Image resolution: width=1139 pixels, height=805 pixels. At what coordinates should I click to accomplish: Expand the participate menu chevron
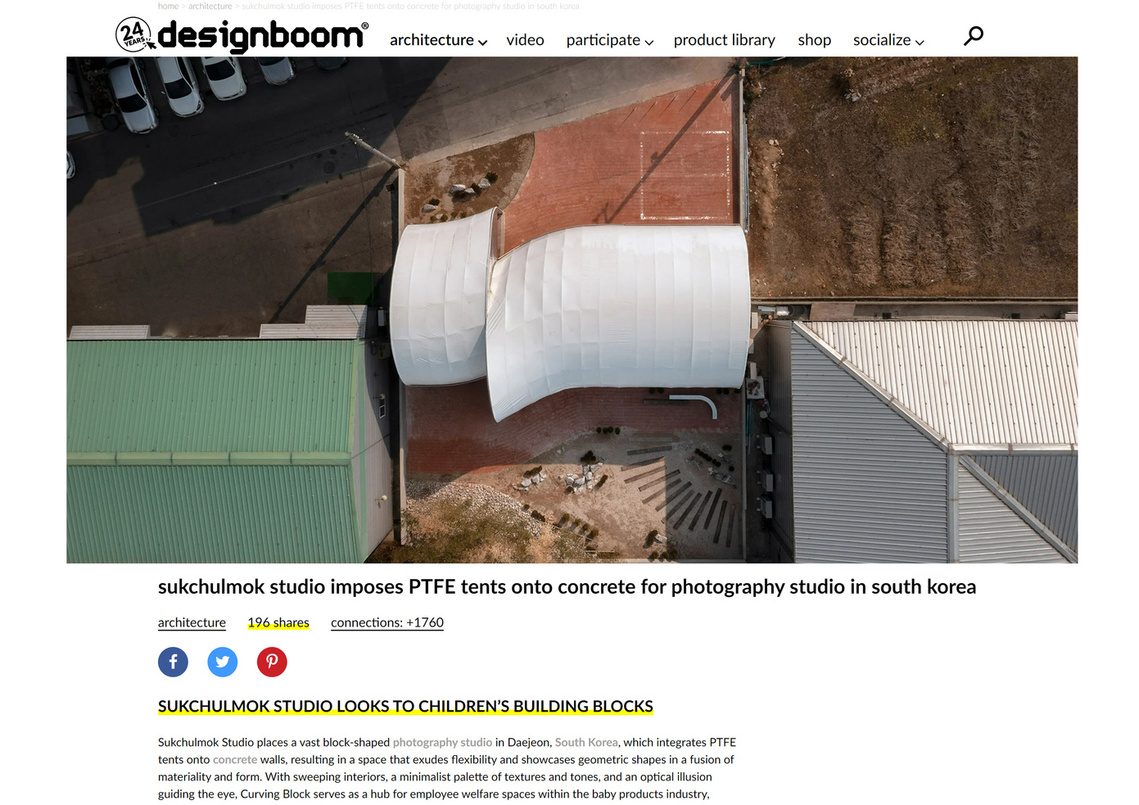point(649,42)
